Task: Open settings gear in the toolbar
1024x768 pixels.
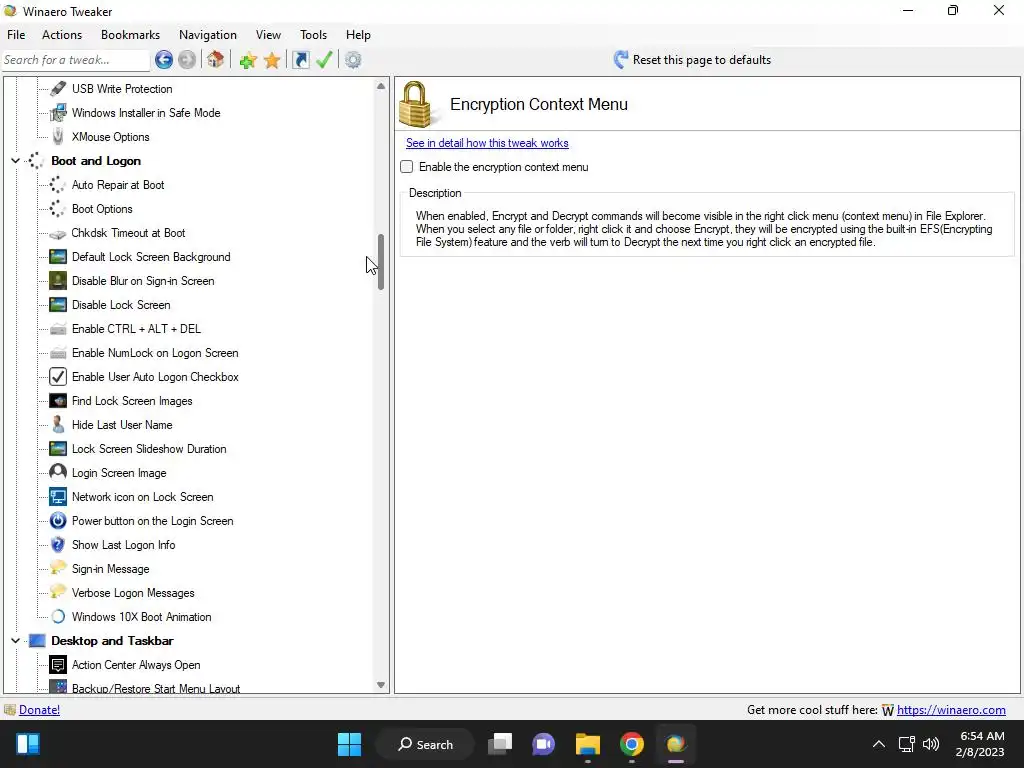Action: click(353, 60)
